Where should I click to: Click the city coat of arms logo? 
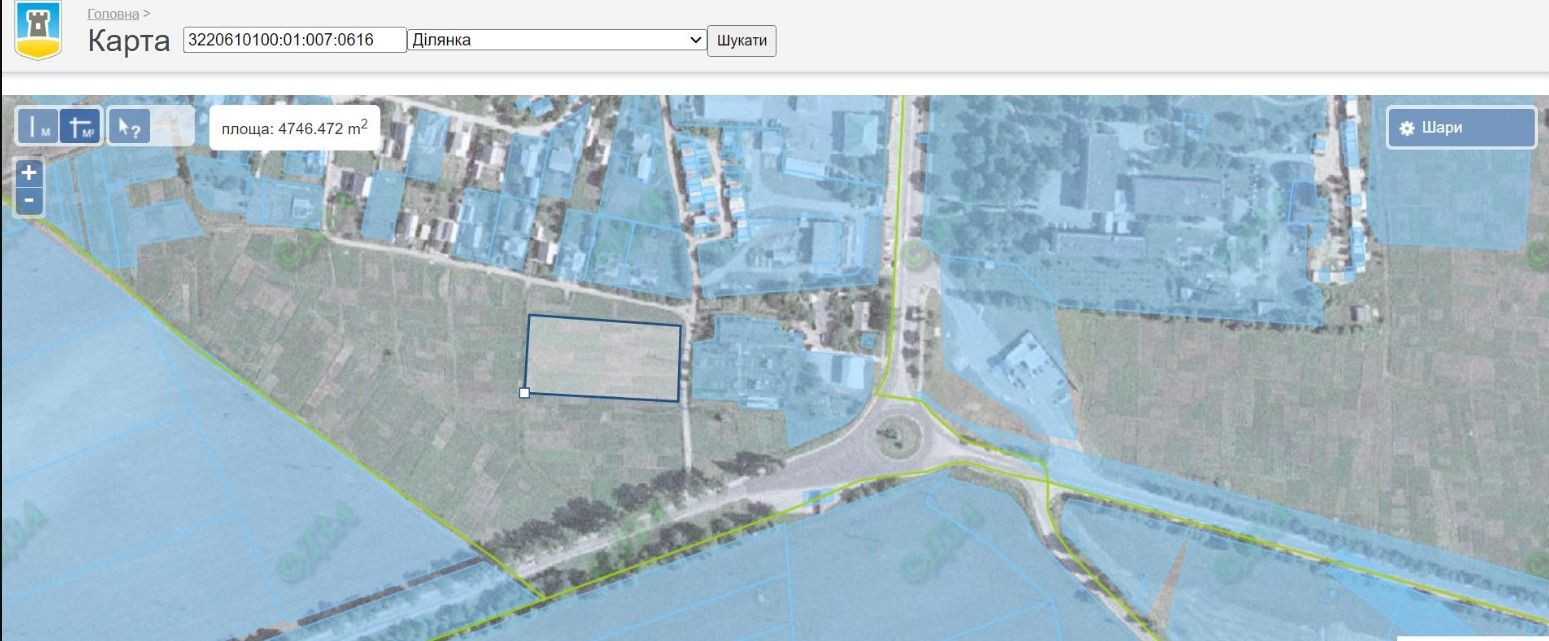coord(38,31)
